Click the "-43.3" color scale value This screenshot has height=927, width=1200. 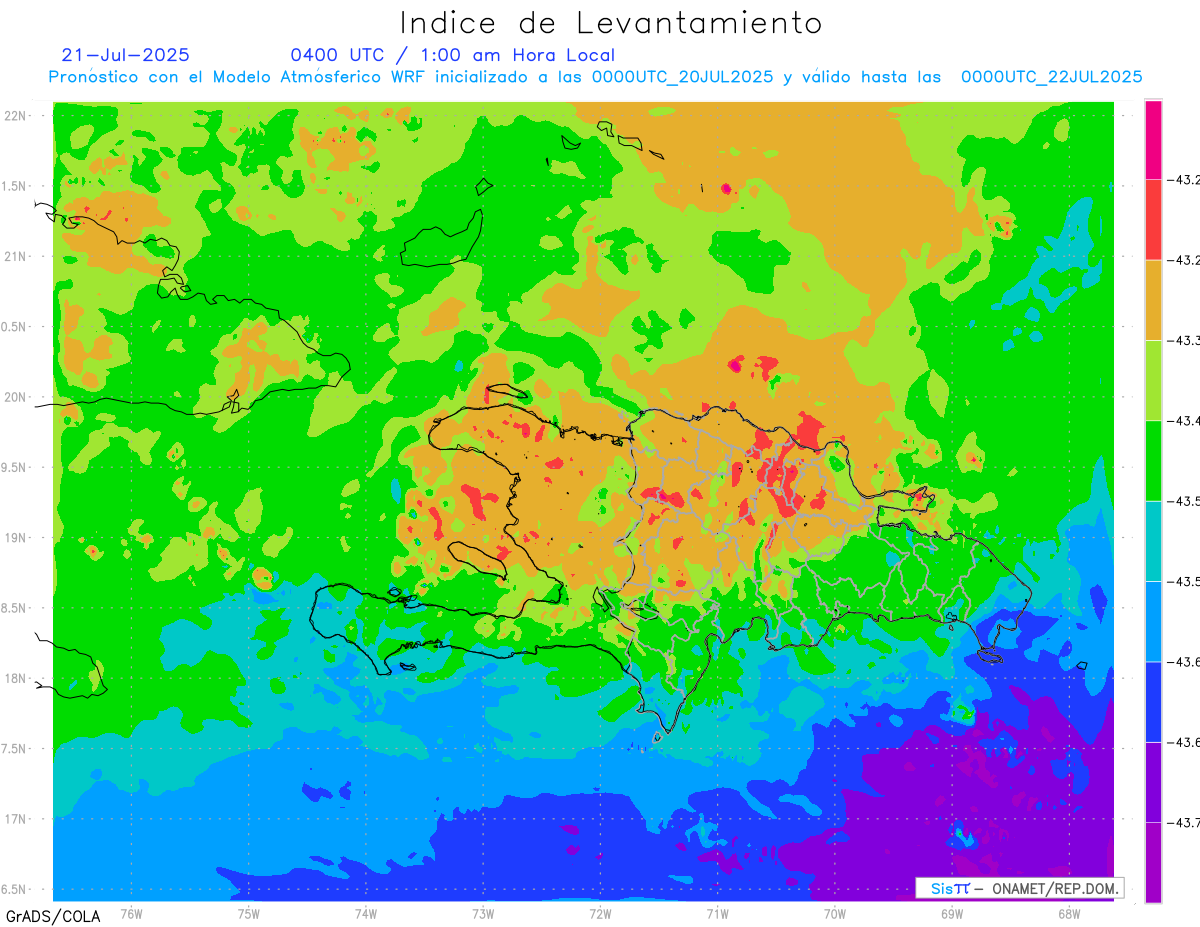1184,341
